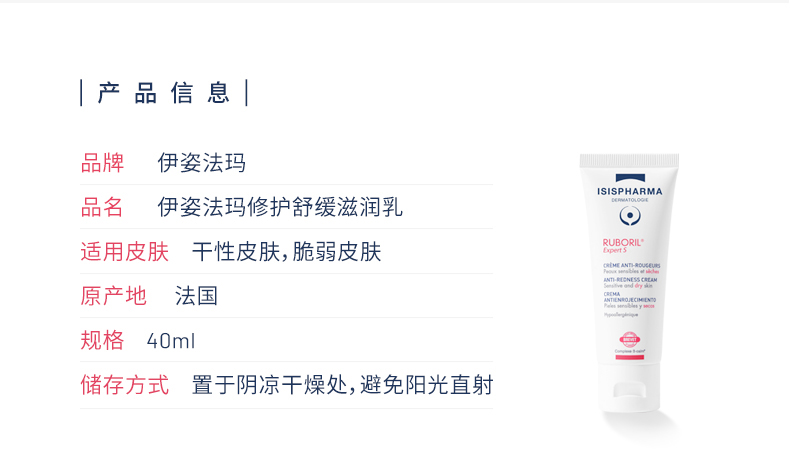Image resolution: width=790 pixels, height=464 pixels.
Task: Click the 储存方式 label
Action: coord(124,385)
